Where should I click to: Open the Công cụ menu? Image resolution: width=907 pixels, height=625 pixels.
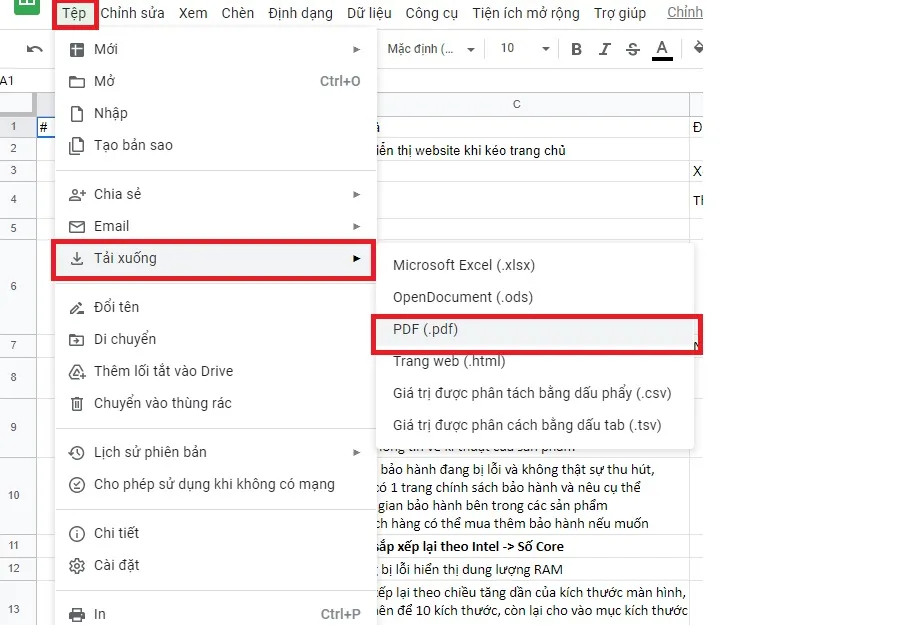pyautogui.click(x=432, y=13)
